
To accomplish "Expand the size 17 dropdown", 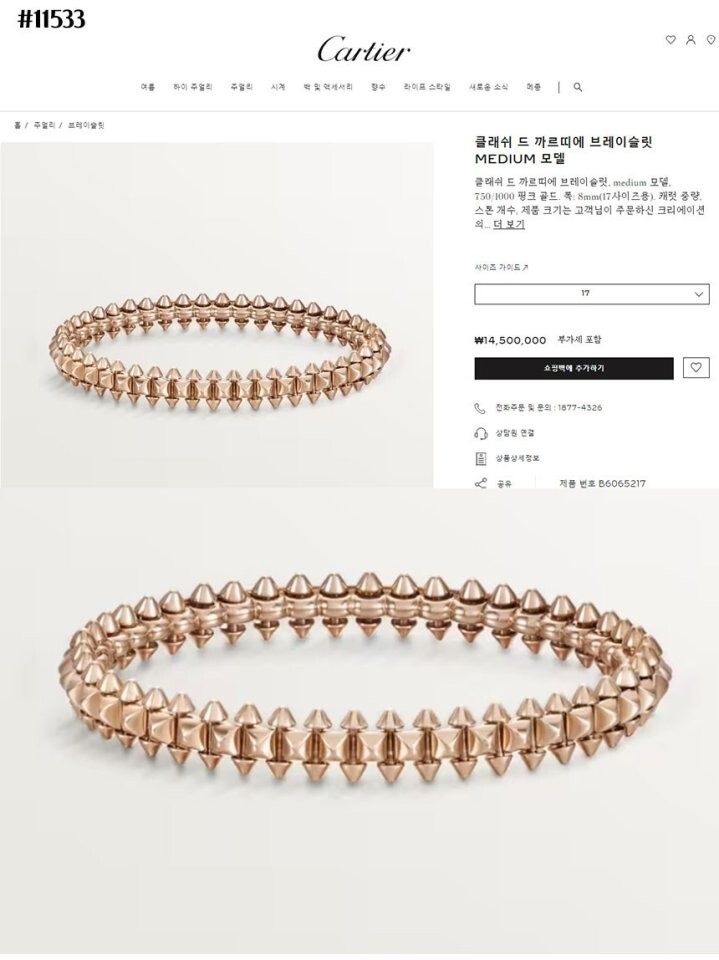I will [592, 294].
